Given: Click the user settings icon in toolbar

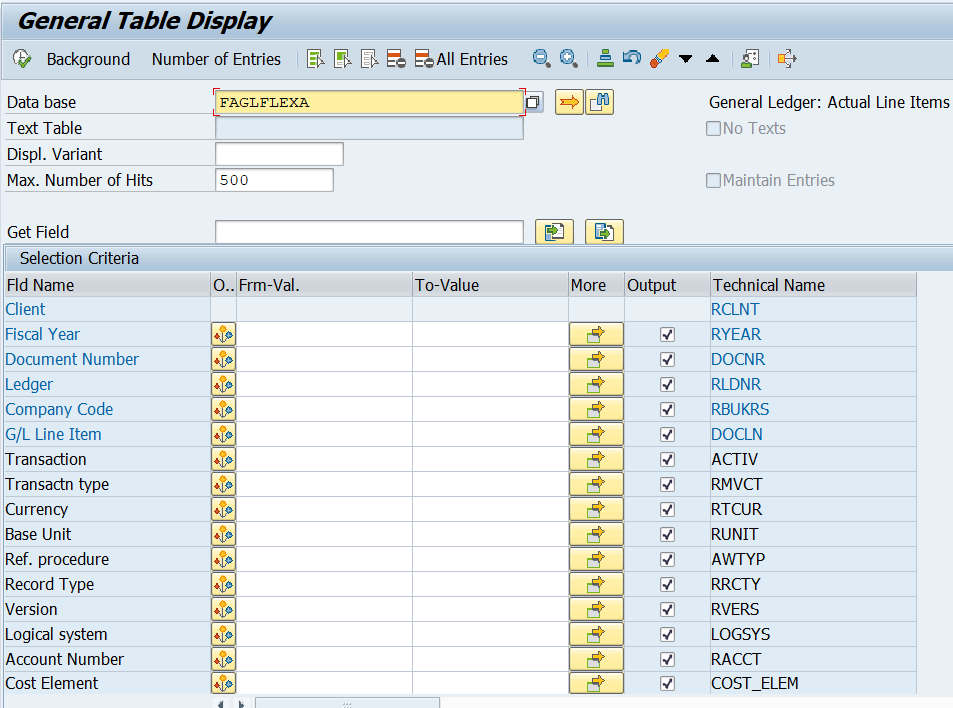Looking at the screenshot, I should click(x=750, y=59).
